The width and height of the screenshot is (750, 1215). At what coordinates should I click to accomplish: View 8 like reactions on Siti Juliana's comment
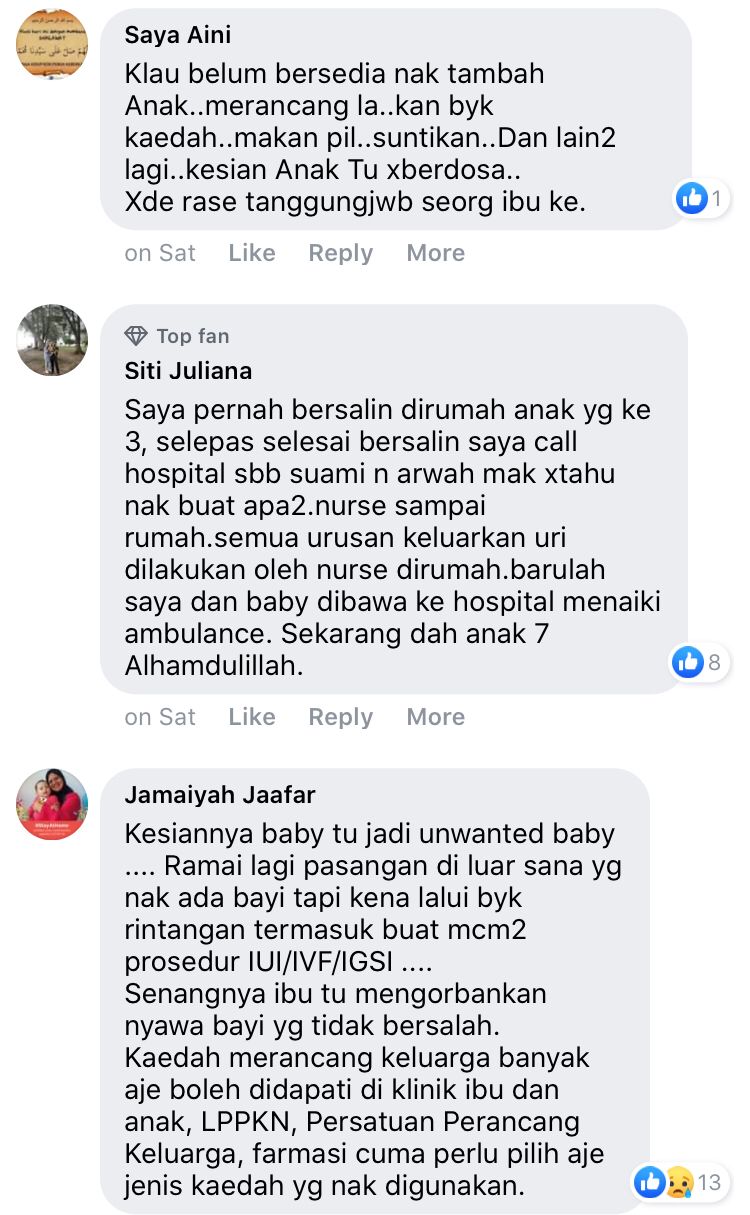pos(701,661)
